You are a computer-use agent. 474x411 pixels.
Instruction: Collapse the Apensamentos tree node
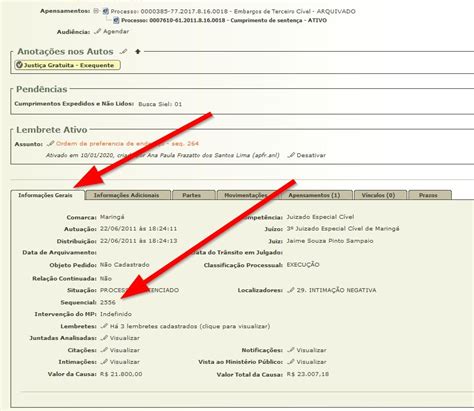(96, 11)
